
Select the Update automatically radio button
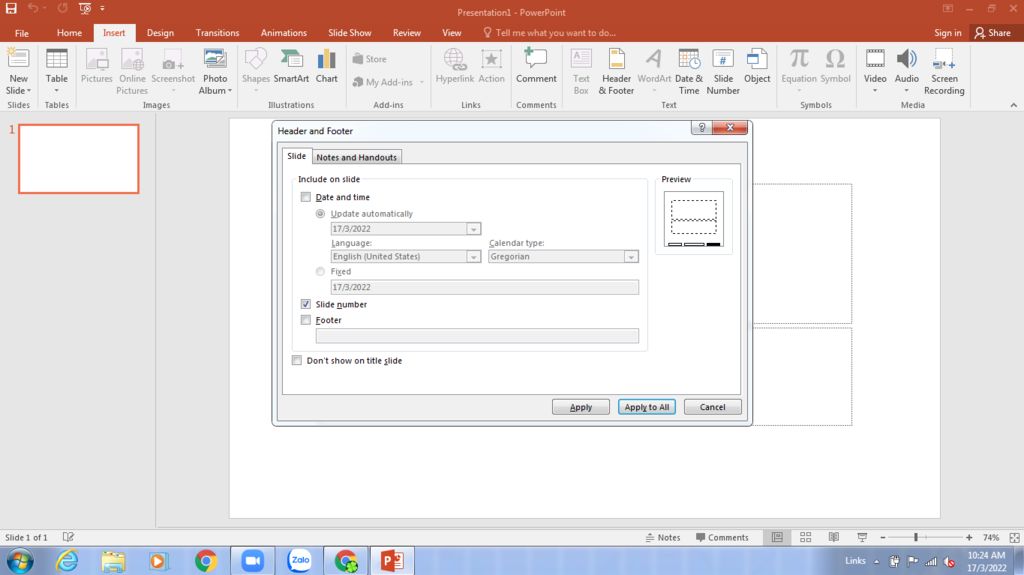click(x=320, y=214)
